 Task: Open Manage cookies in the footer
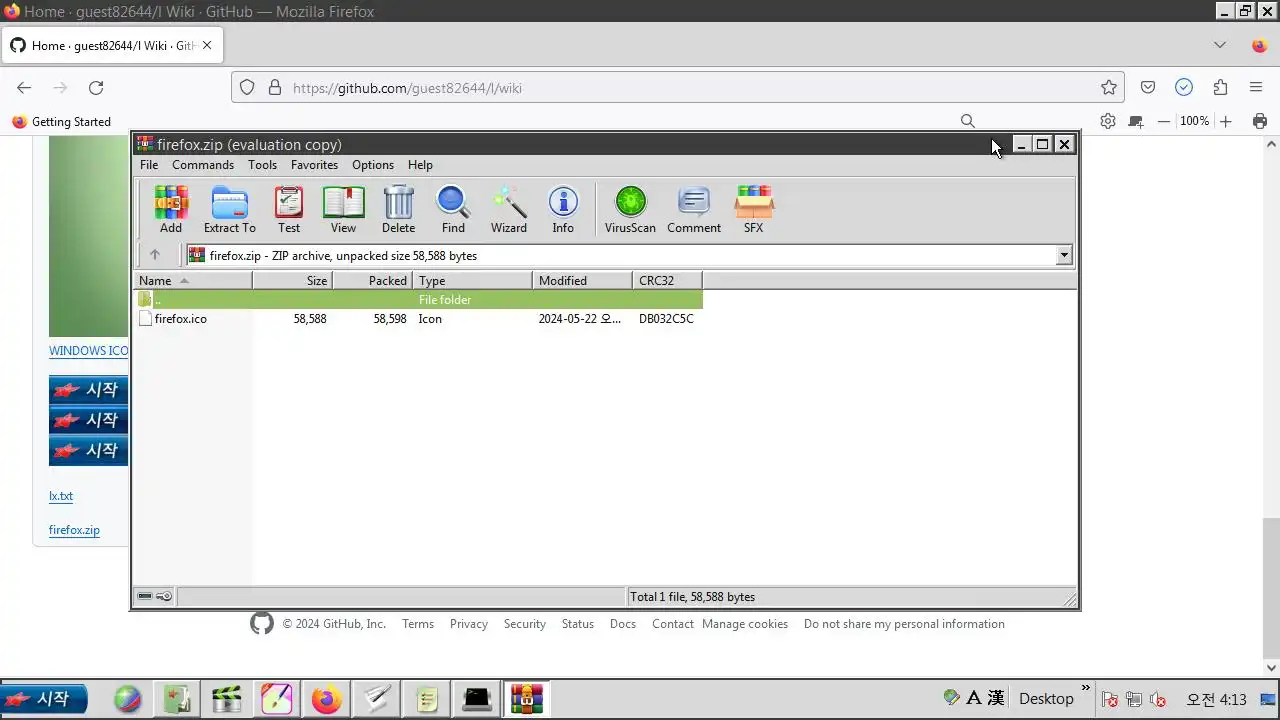(x=745, y=624)
